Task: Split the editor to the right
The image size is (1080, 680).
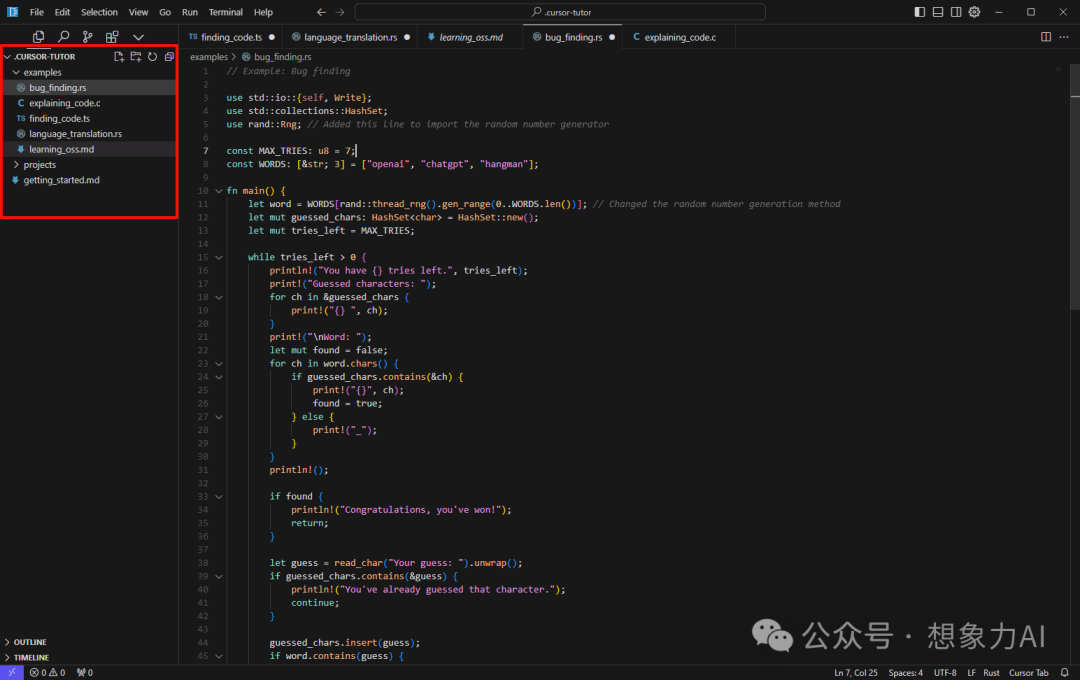Action: (1046, 37)
